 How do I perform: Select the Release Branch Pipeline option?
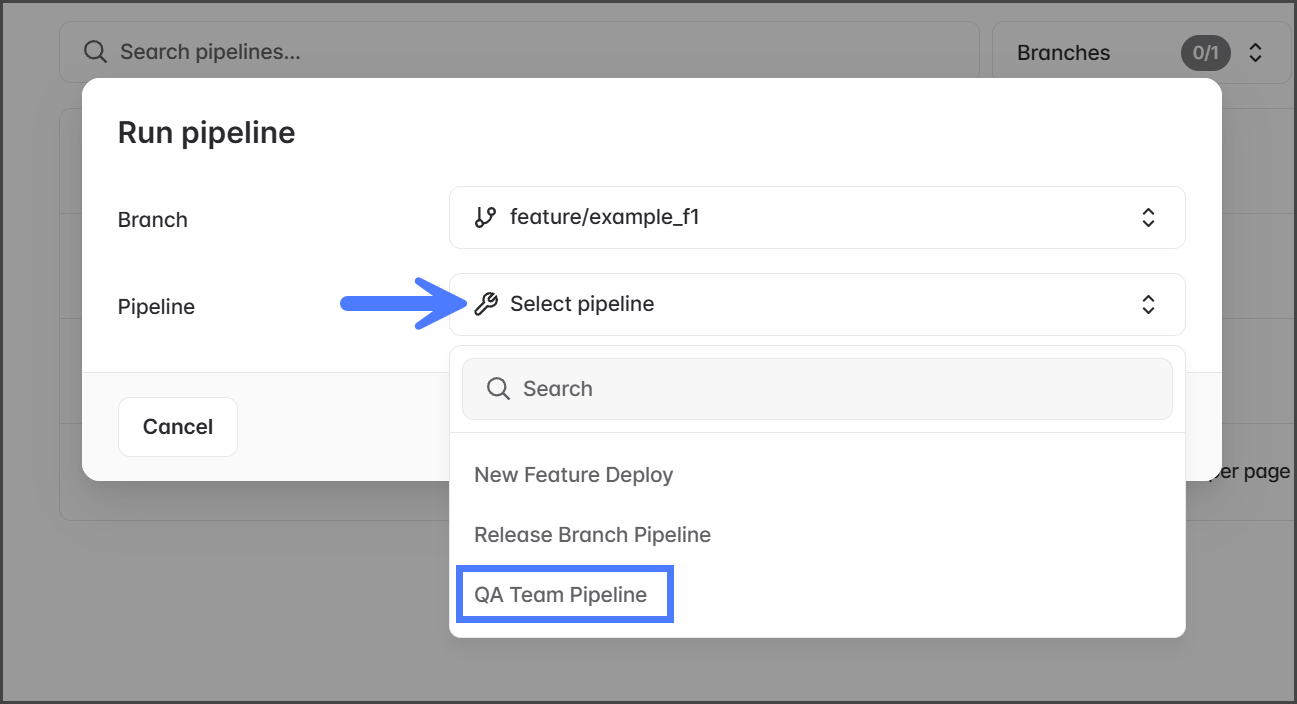(x=592, y=535)
